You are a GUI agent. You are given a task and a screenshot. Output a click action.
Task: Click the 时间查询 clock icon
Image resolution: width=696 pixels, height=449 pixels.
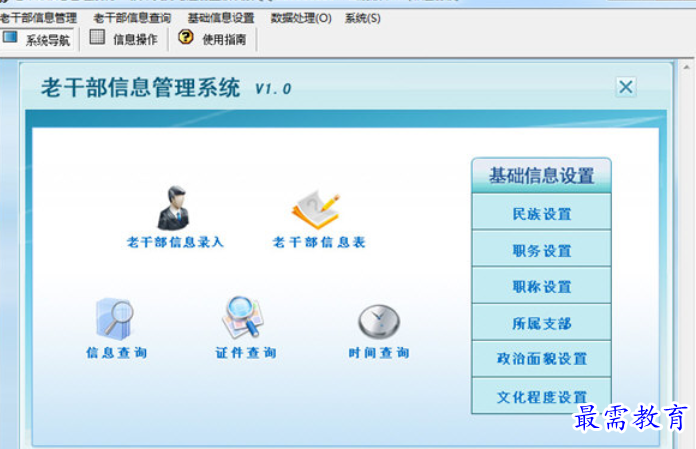pos(379,321)
